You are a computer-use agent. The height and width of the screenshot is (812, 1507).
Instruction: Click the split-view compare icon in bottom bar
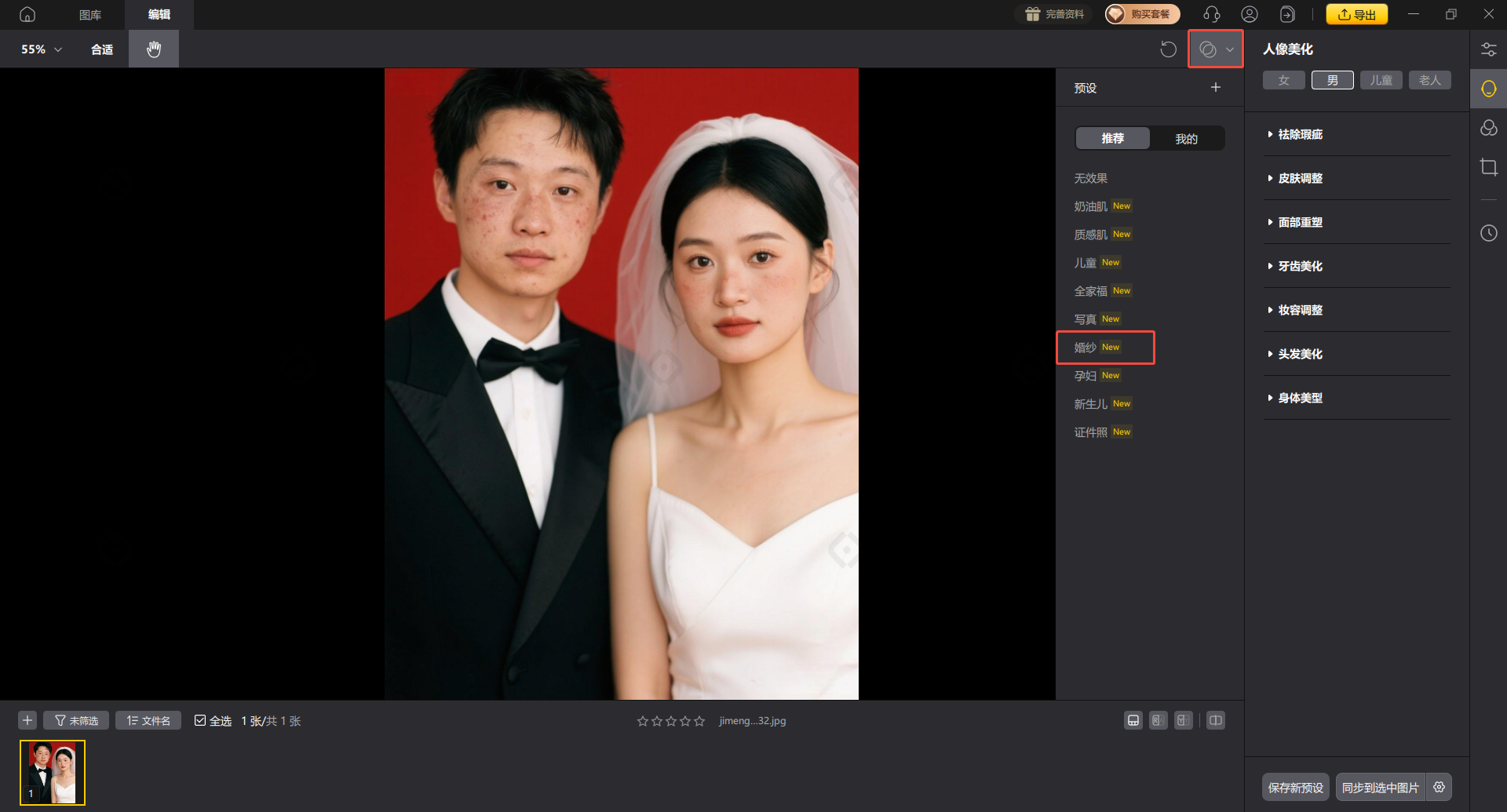coord(1215,719)
